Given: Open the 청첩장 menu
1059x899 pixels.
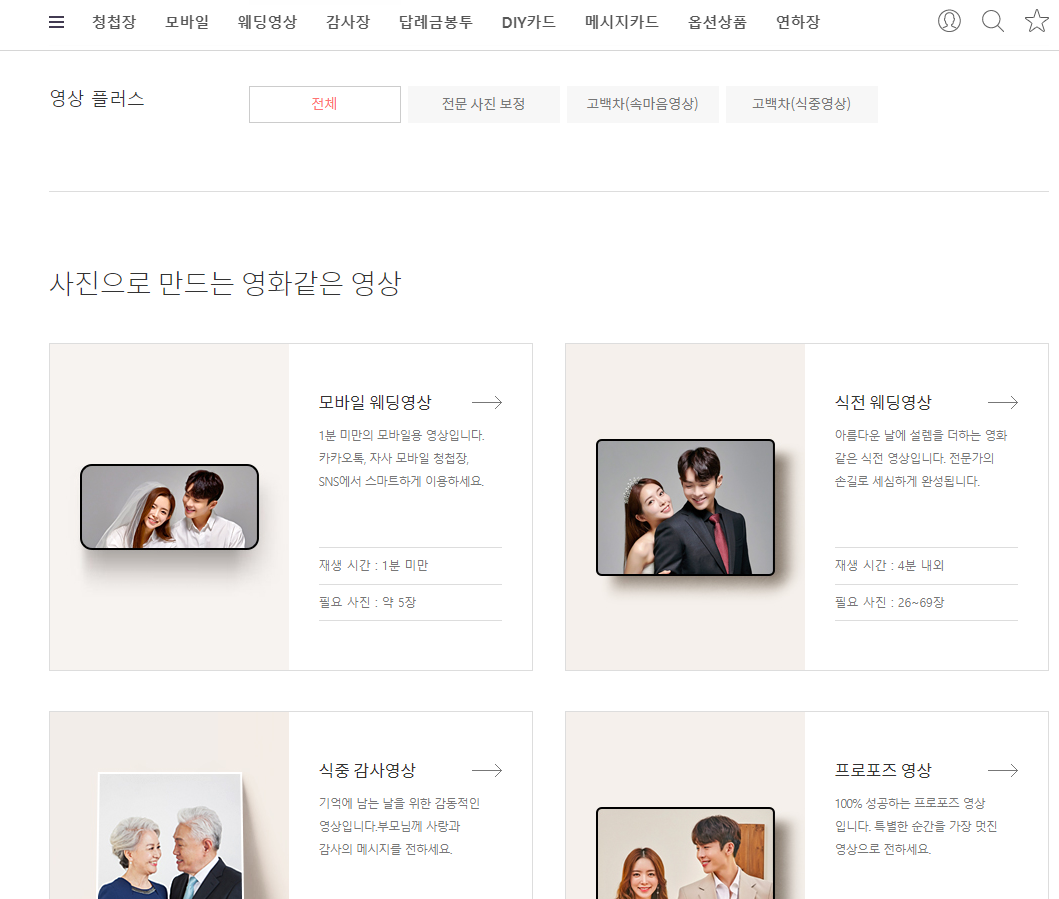Looking at the screenshot, I should coord(114,22).
